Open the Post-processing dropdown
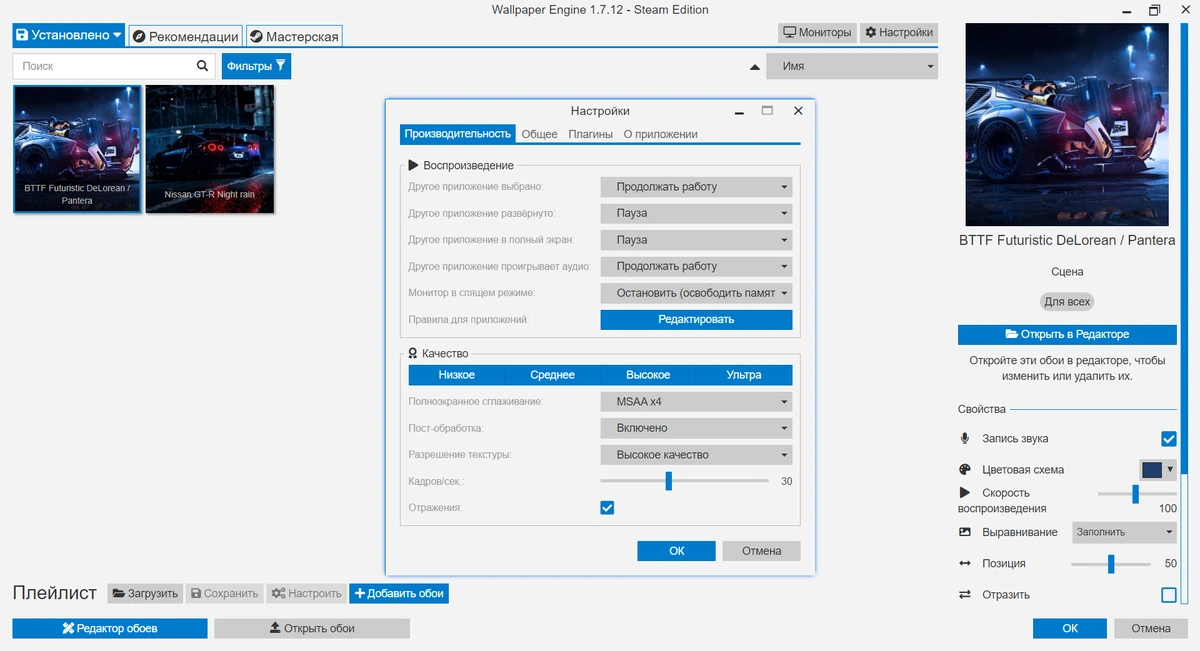The image size is (1200, 651). (696, 428)
